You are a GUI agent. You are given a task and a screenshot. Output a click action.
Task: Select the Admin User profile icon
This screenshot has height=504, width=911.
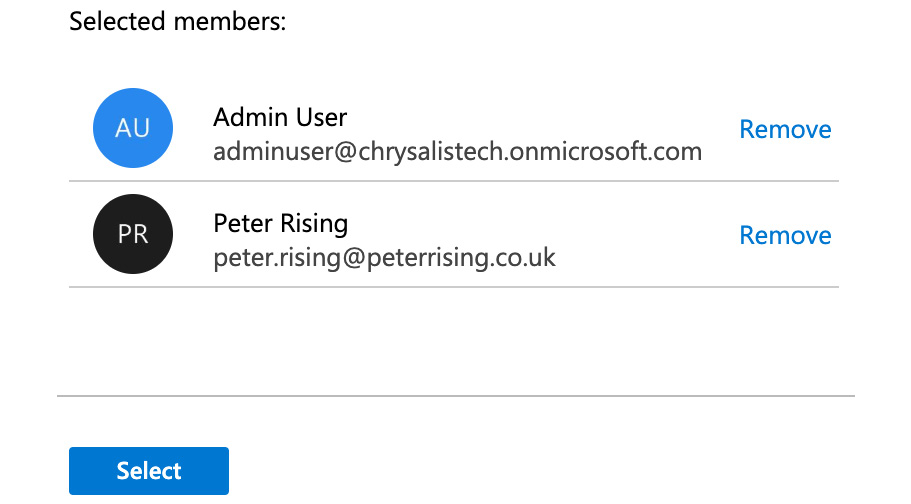pos(133,129)
